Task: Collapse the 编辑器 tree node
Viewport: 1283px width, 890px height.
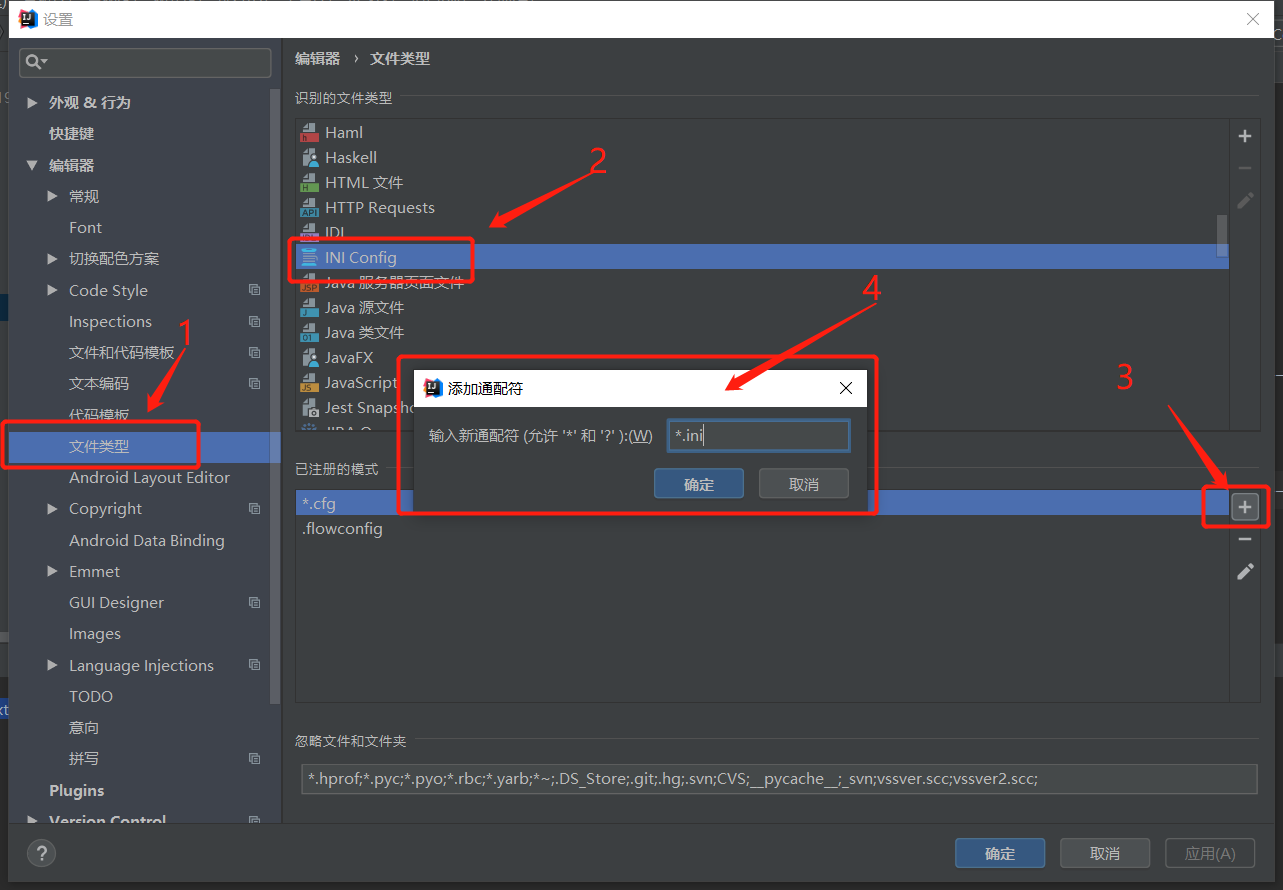Action: pyautogui.click(x=33, y=166)
